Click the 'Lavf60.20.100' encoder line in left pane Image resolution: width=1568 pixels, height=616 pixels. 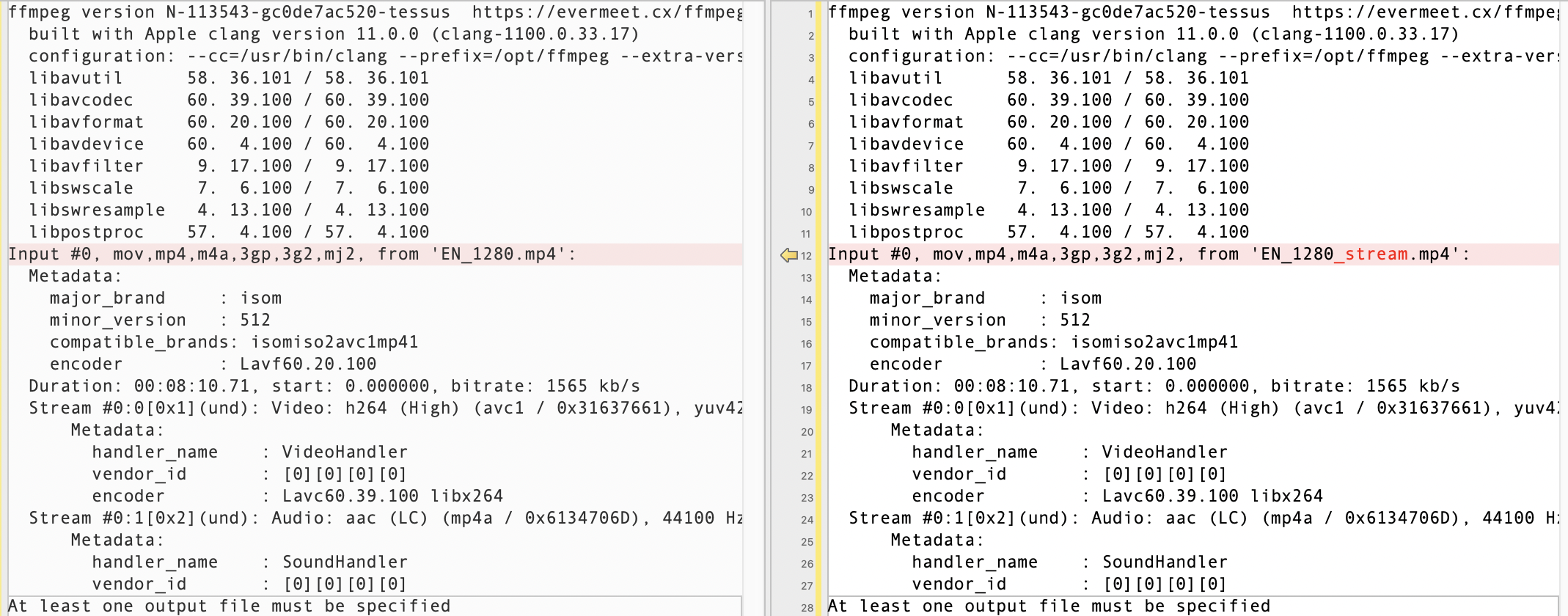[x=213, y=364]
